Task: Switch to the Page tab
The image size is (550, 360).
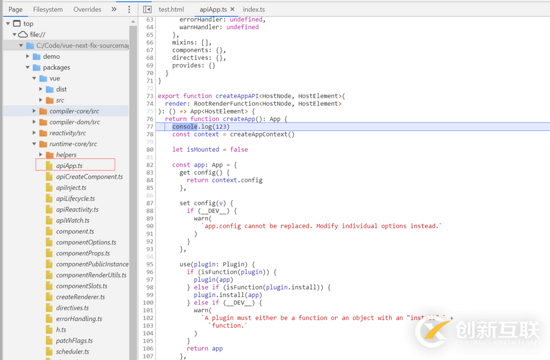Action: (15, 9)
